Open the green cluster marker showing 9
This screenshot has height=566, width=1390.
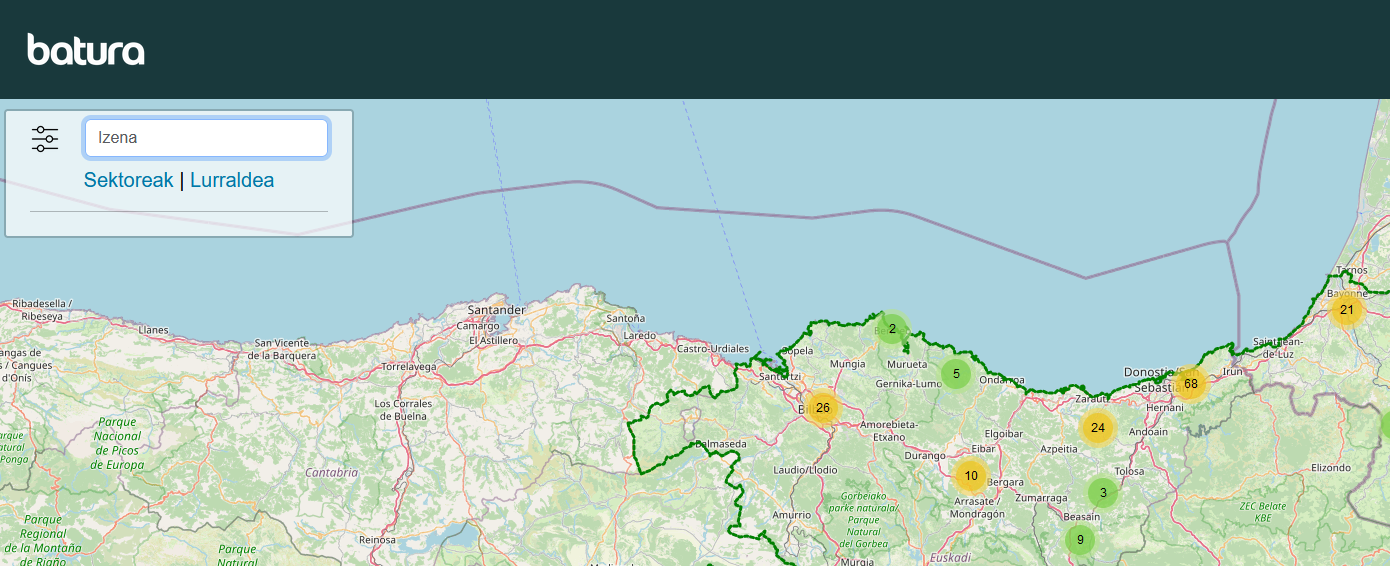pos(1080,540)
